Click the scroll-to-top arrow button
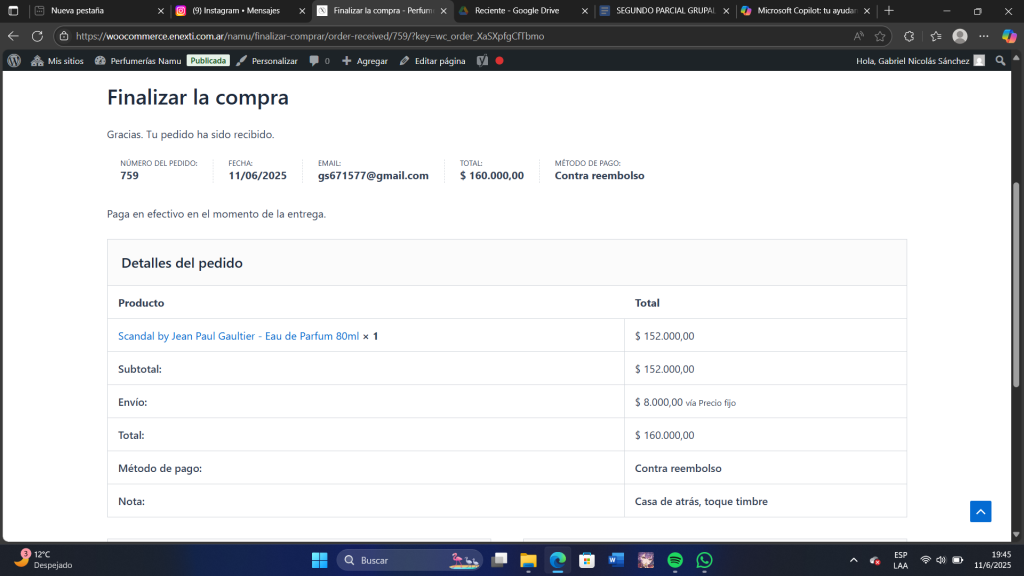1024x576 pixels. [x=980, y=511]
